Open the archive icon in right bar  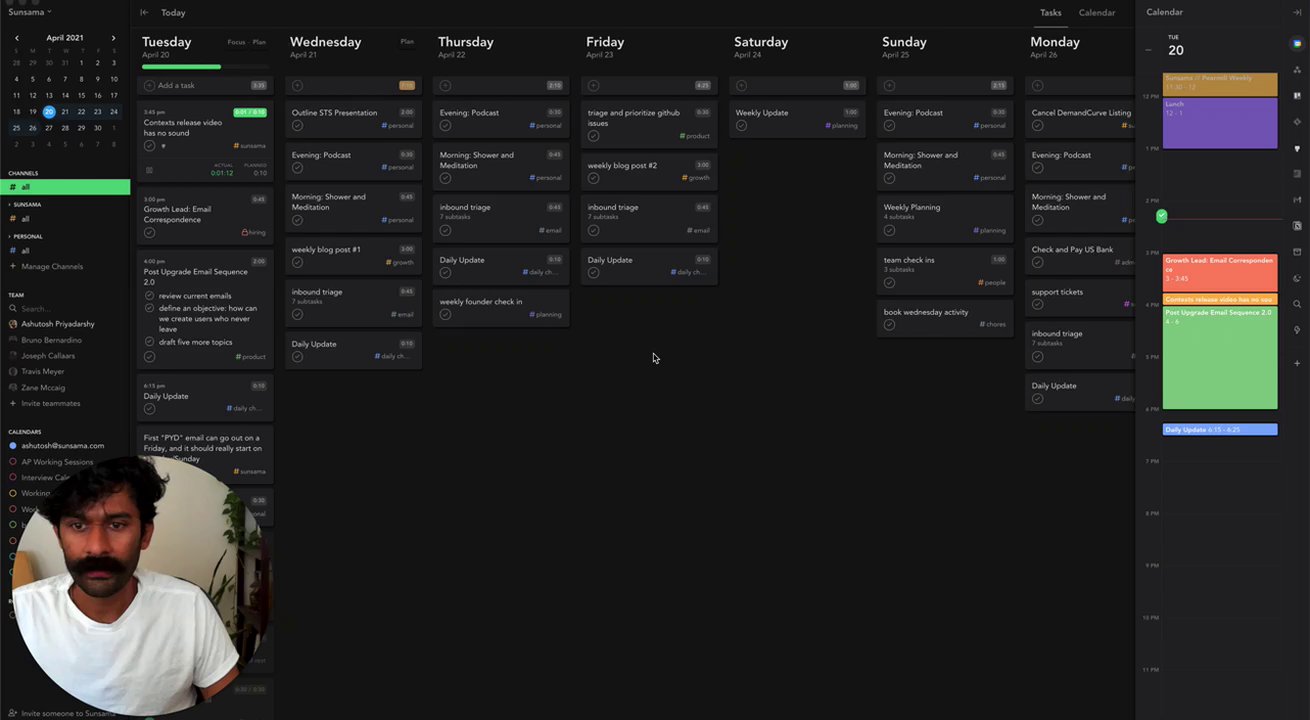coord(1297,252)
